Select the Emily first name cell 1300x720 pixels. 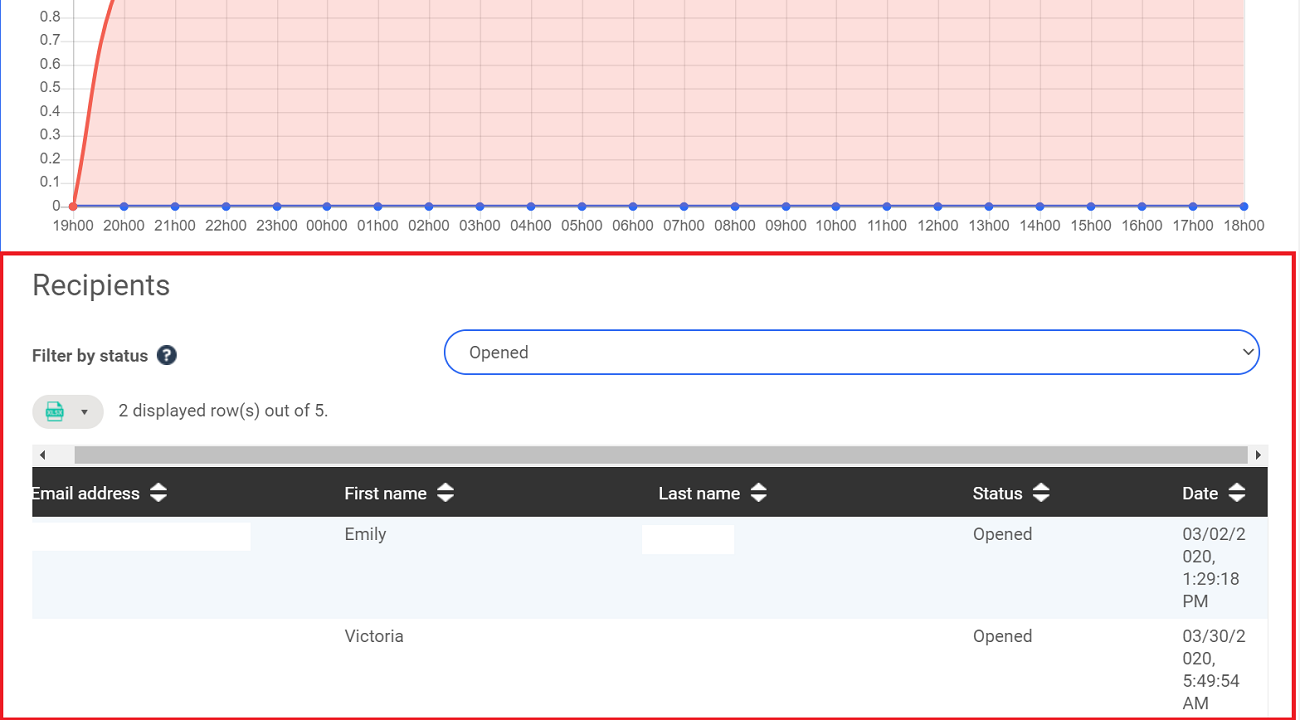tap(365, 534)
